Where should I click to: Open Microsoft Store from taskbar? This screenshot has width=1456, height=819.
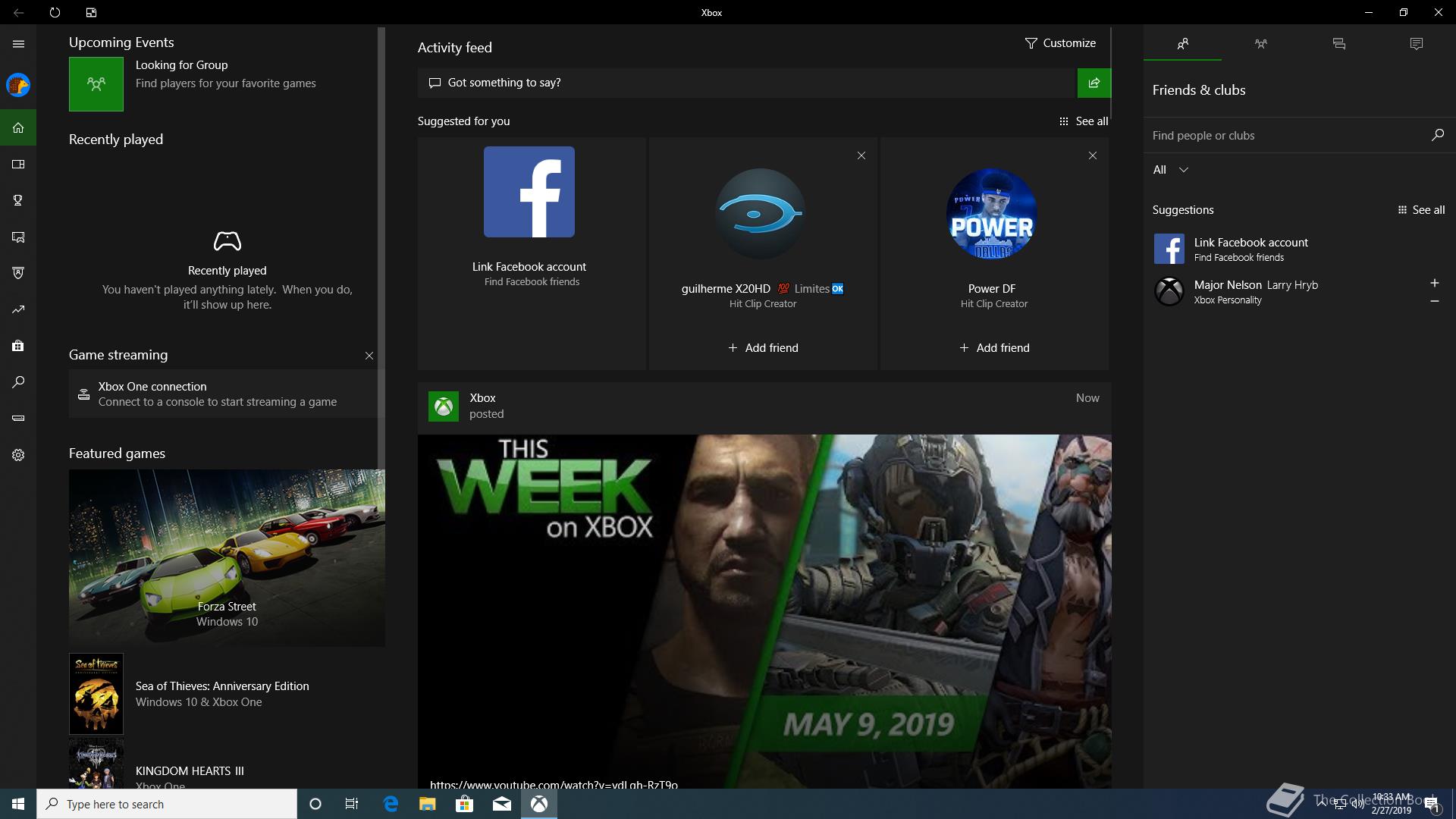(x=464, y=804)
